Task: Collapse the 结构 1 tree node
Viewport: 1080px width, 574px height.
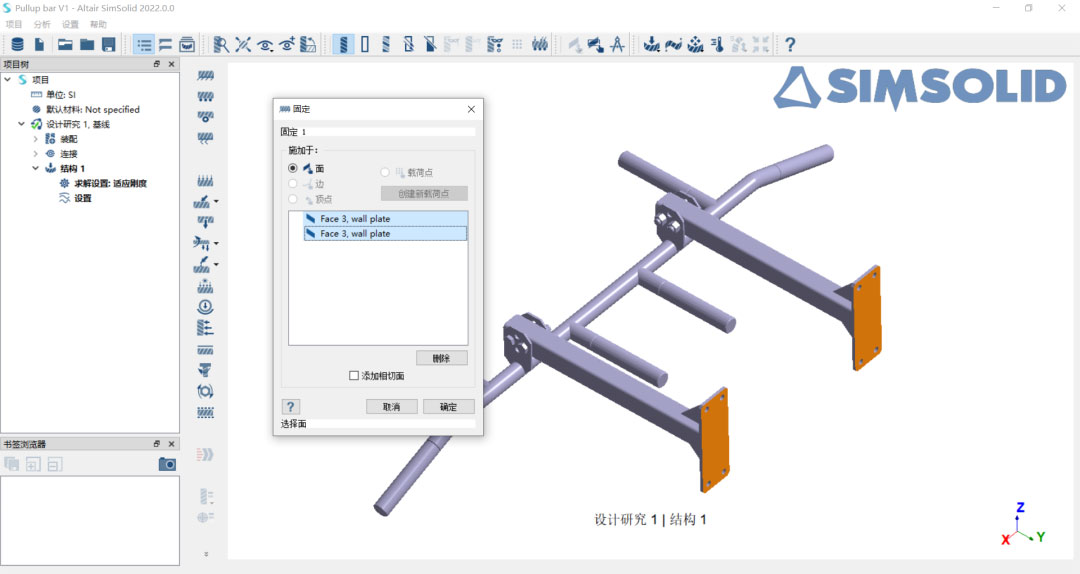Action: click(36, 169)
